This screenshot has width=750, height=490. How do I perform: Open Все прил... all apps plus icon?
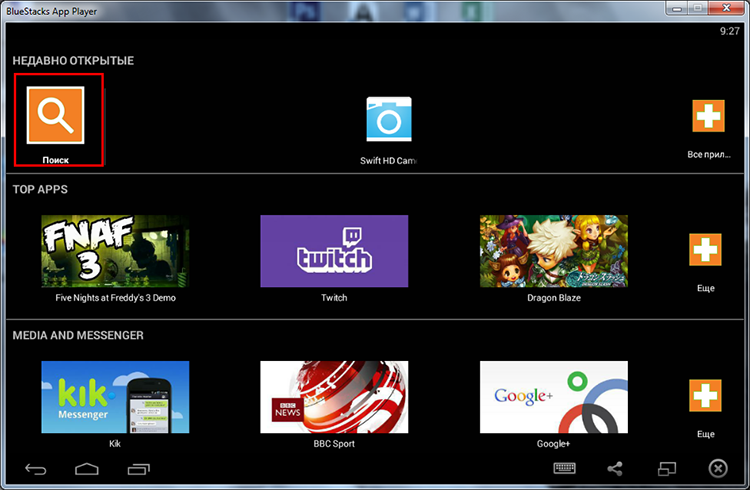click(708, 116)
